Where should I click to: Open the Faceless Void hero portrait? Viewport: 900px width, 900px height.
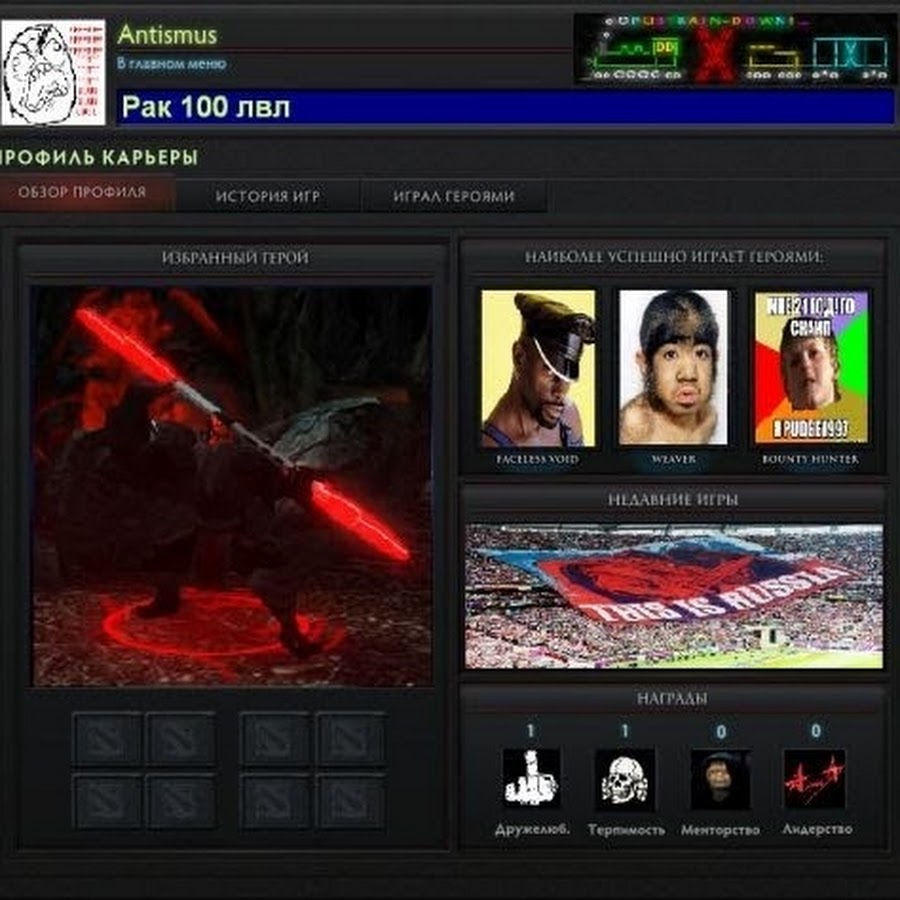coord(538,368)
